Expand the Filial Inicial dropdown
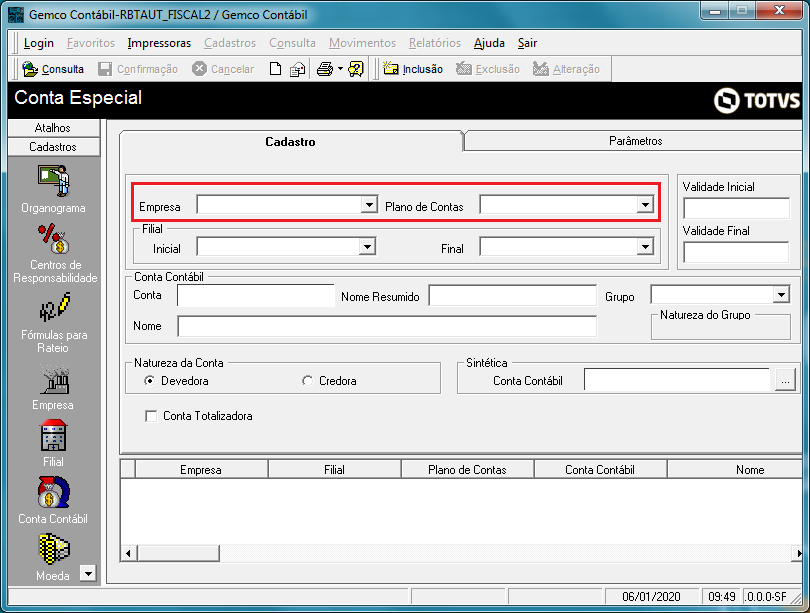 (367, 247)
